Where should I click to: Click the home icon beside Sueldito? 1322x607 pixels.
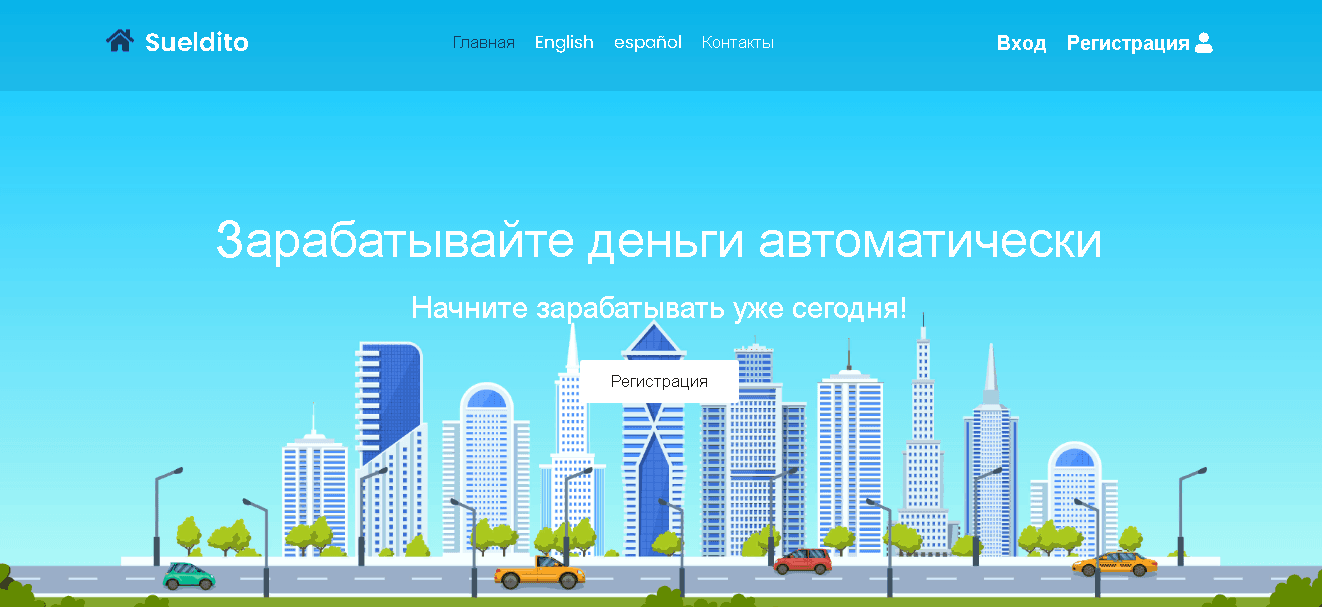119,42
